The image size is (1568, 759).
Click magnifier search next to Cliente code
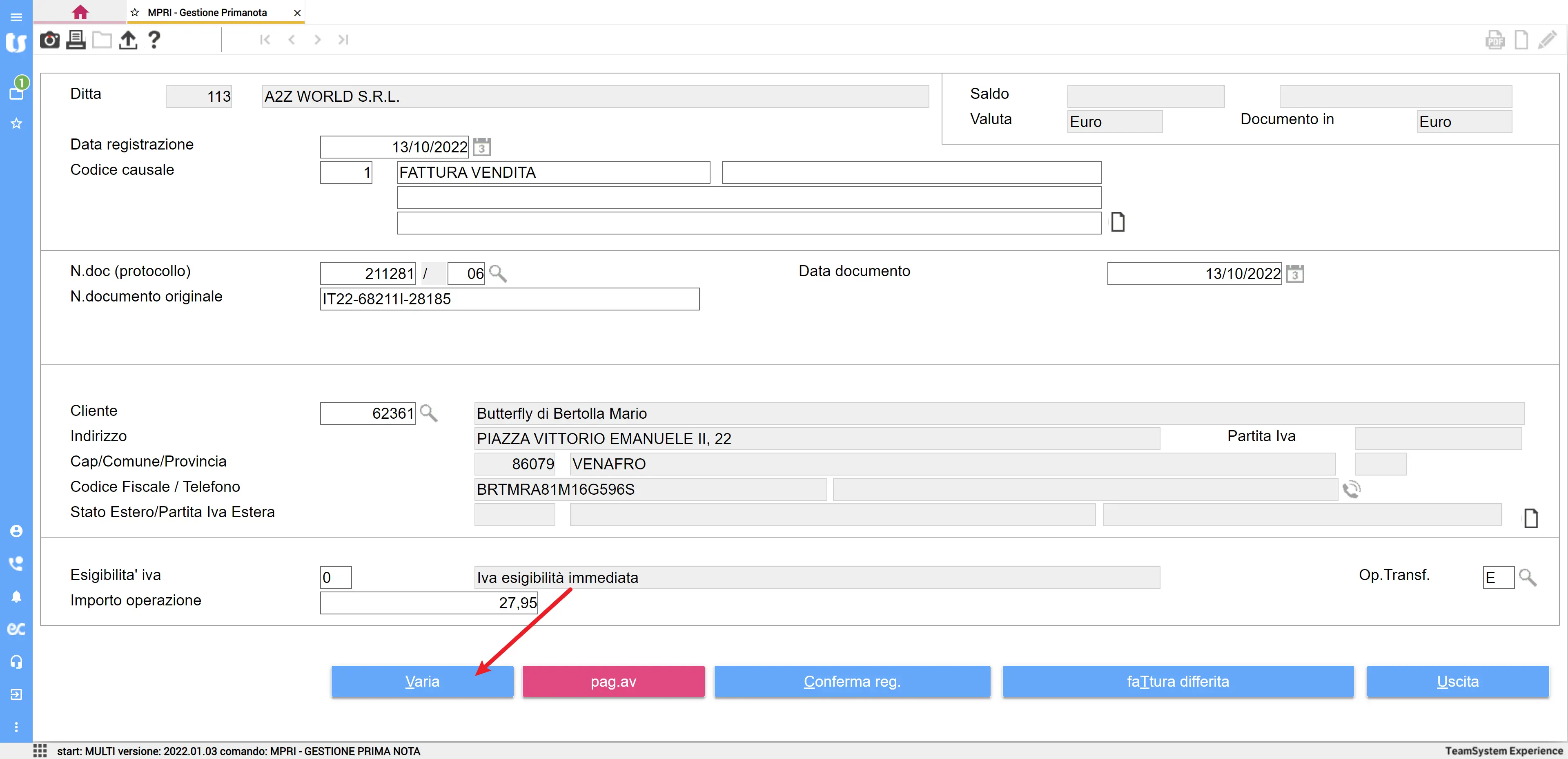coord(428,414)
